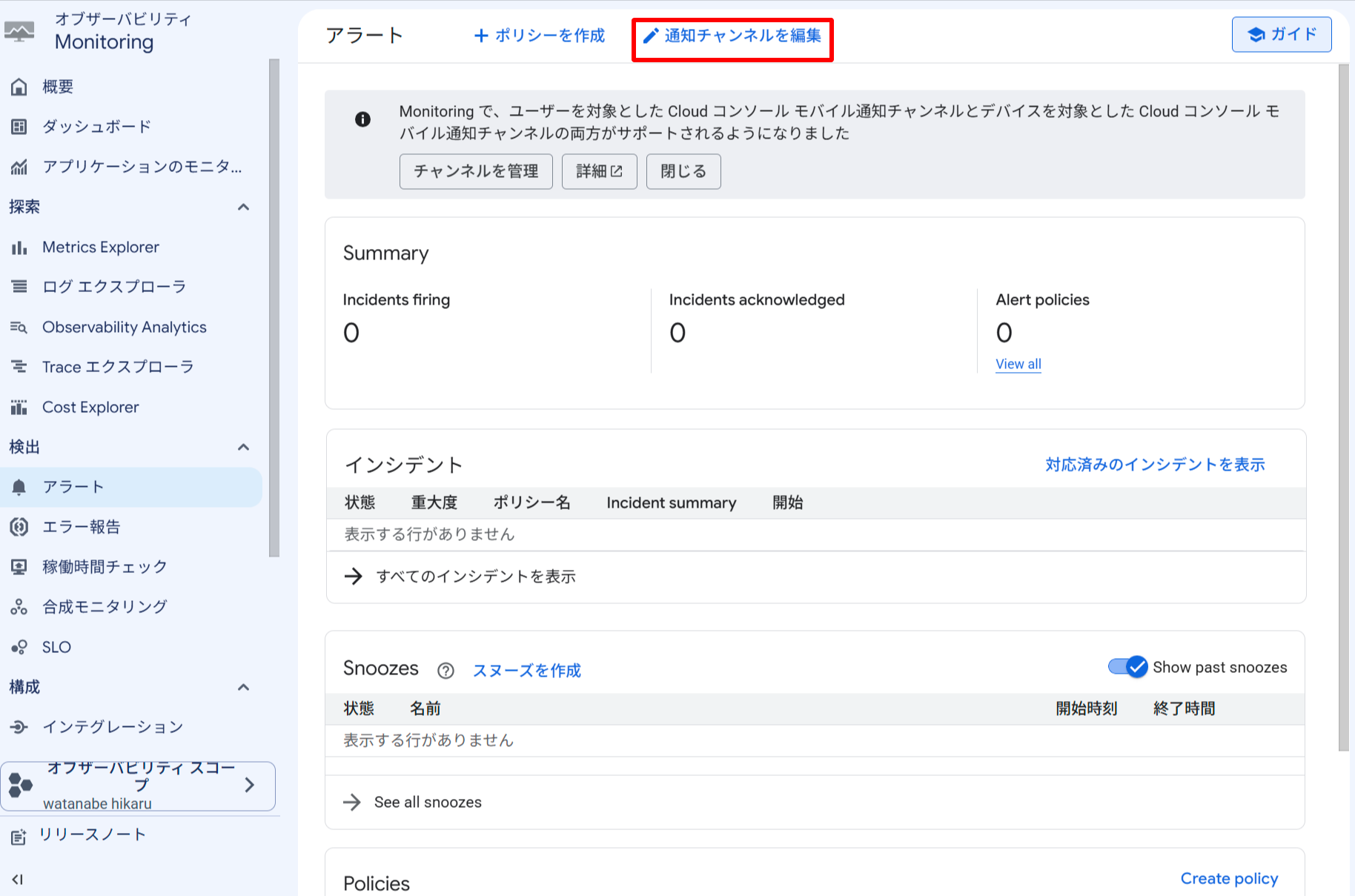
Task: Click the リリースノート notes icon
Action: click(x=19, y=837)
